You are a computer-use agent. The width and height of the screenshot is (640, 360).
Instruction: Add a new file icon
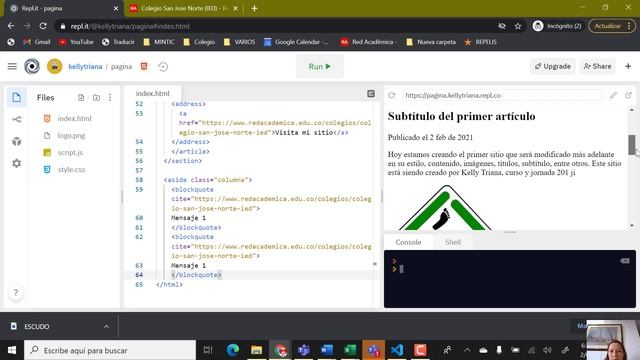coord(81,98)
